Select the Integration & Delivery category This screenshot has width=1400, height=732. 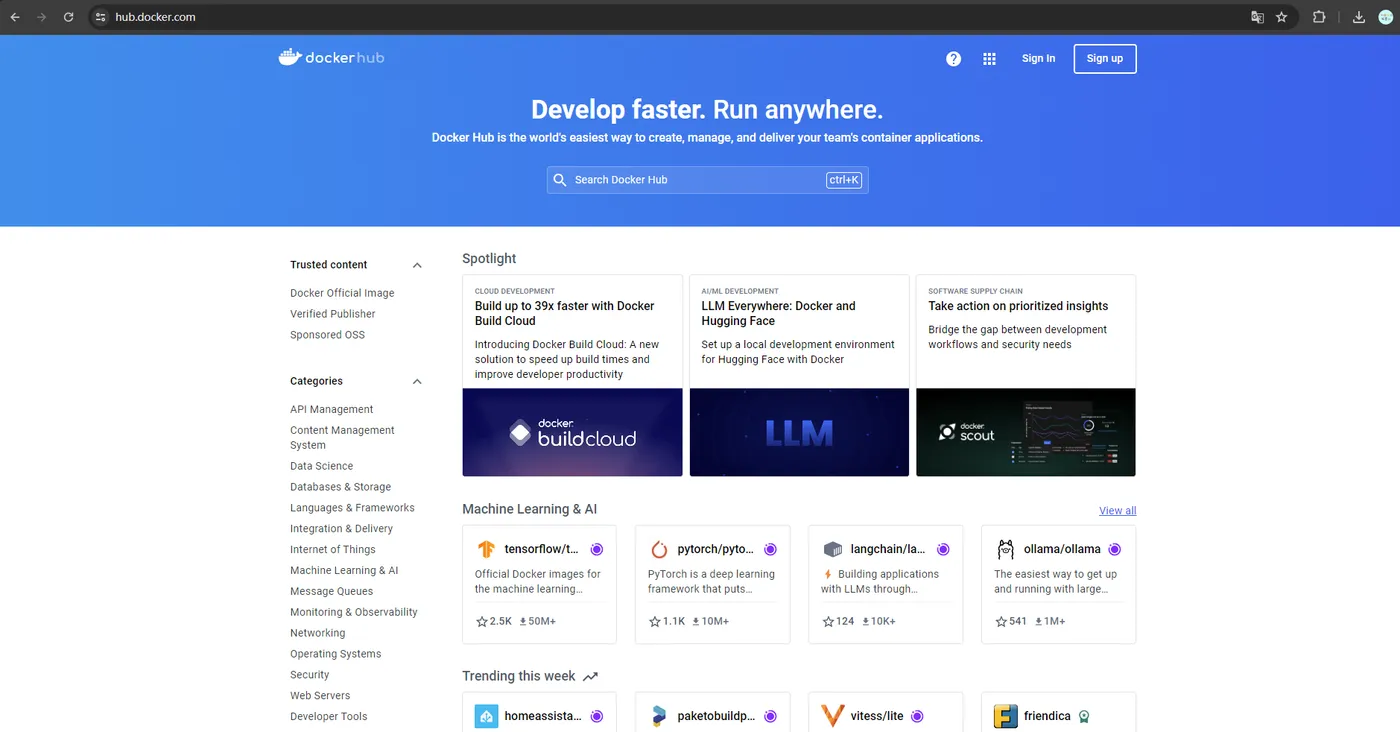[x=341, y=529]
